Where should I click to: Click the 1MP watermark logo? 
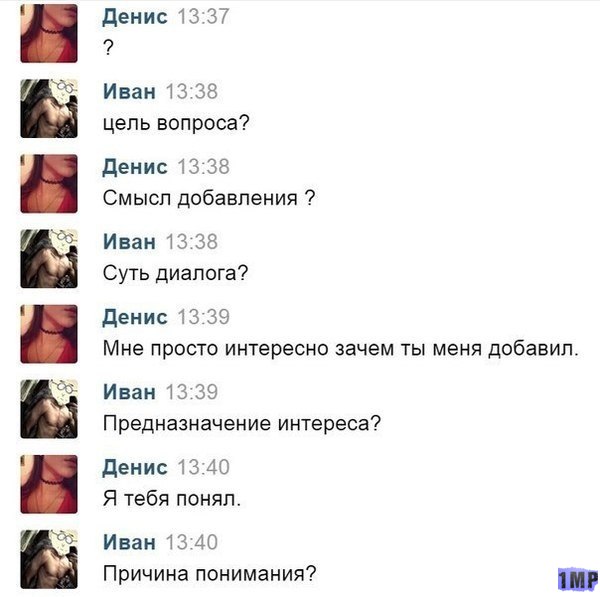578,579
